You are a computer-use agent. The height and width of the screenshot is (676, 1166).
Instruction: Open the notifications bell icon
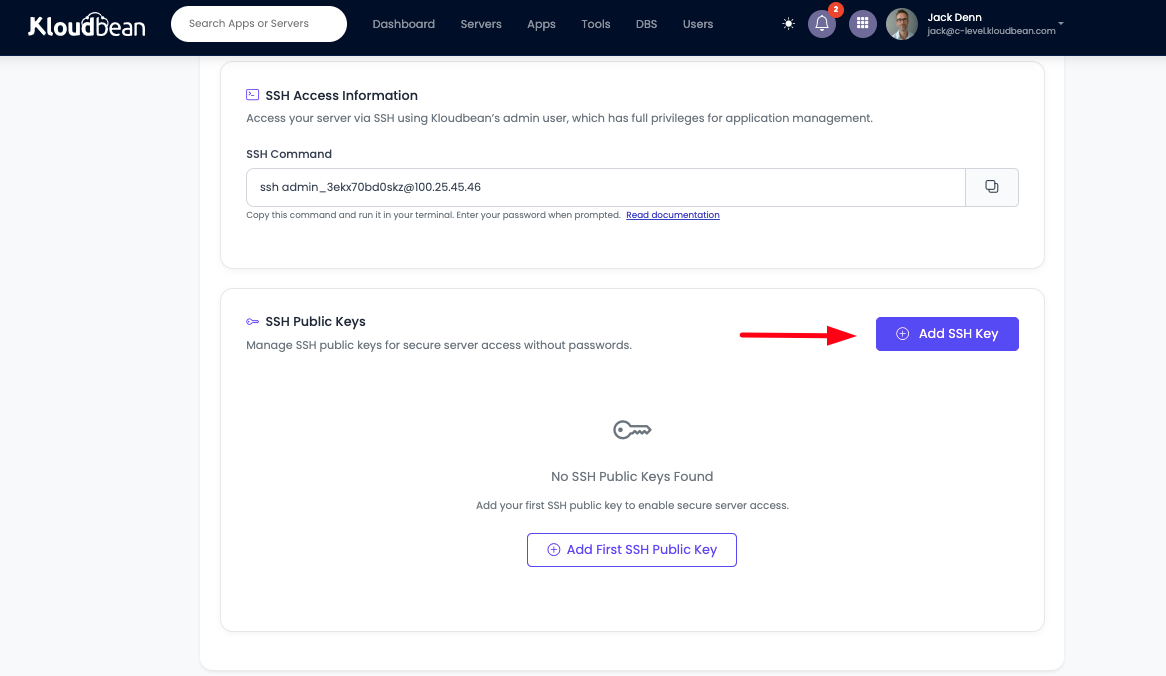[x=822, y=24]
